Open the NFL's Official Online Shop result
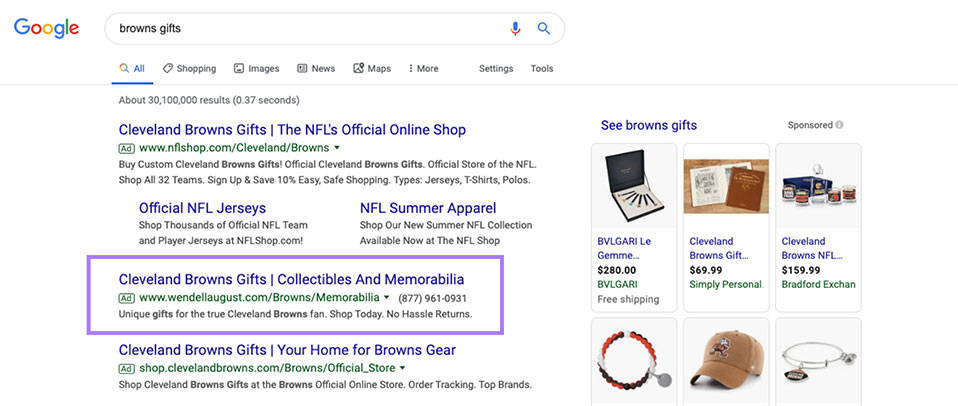 [x=292, y=130]
